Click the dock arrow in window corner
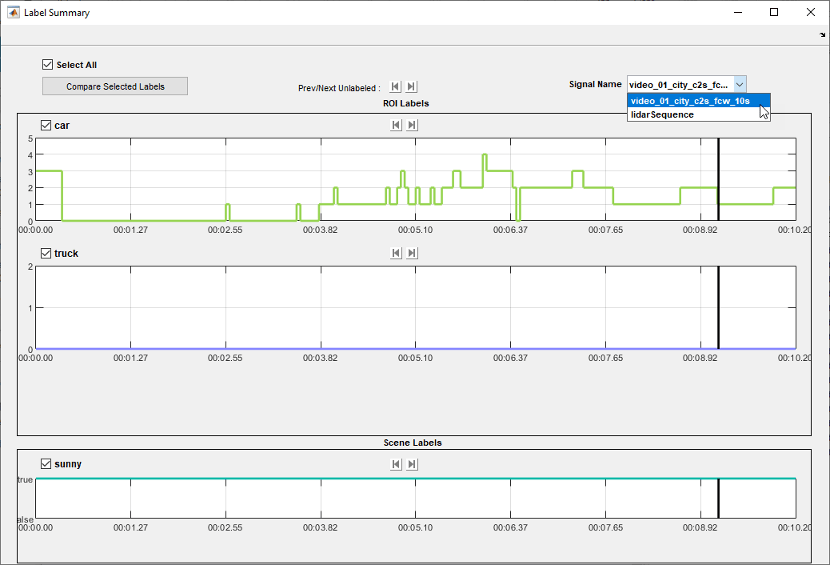830x565 pixels. pyautogui.click(x=822, y=35)
